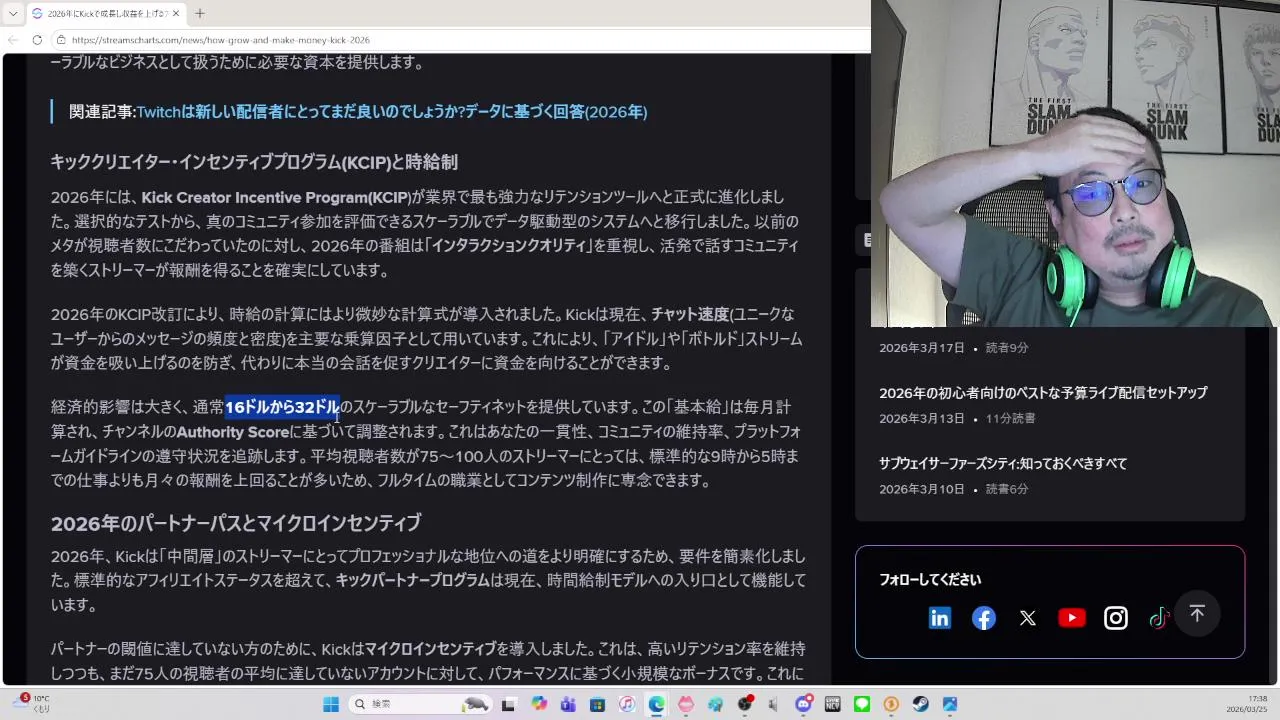The width and height of the screenshot is (1280, 720).
Task: Click the site info lock icon in address bar
Action: [61, 40]
